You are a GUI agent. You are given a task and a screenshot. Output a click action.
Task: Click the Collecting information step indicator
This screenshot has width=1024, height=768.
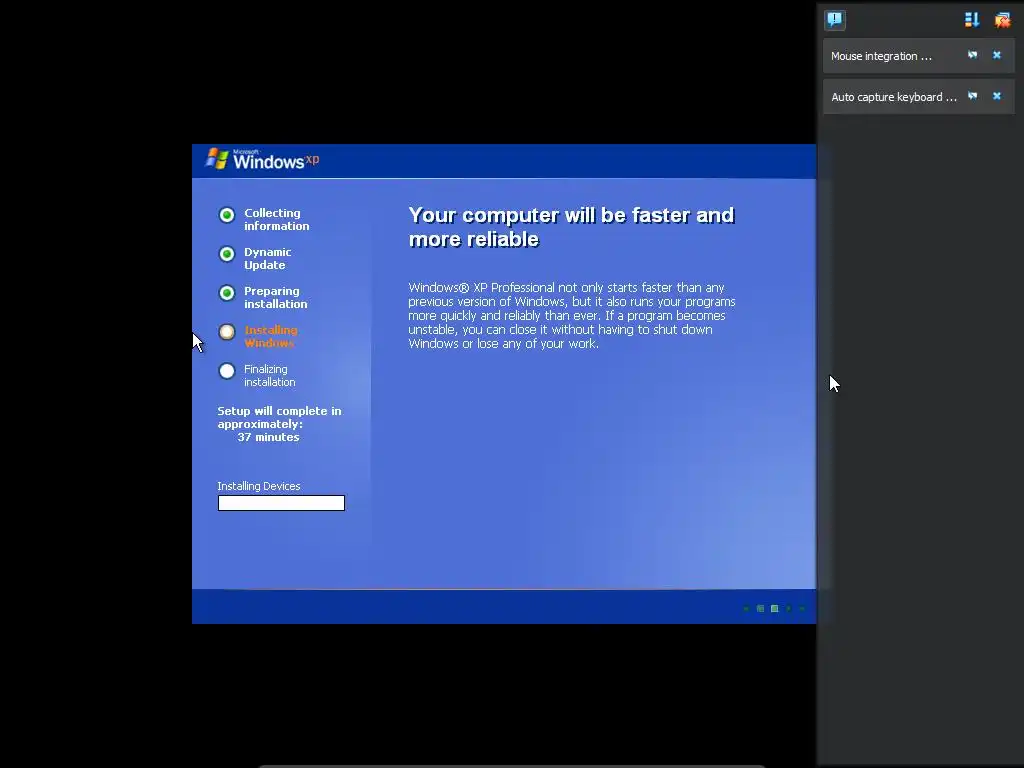coord(227,215)
